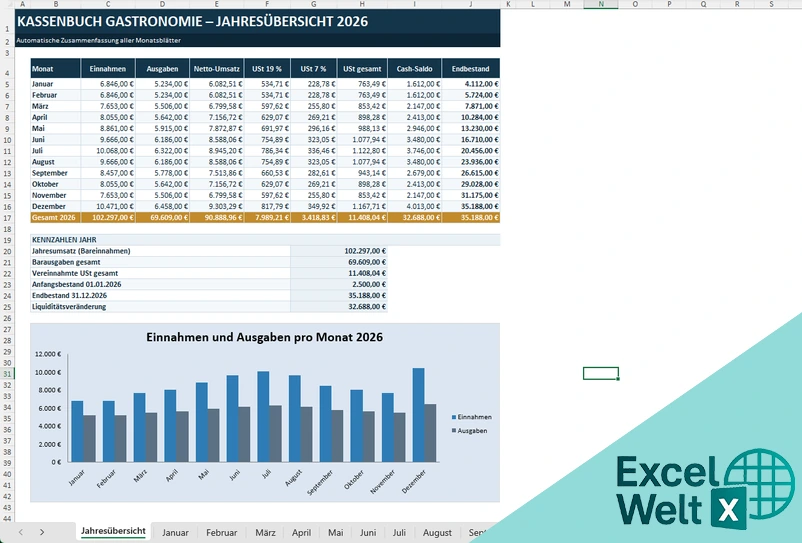Viewport: 802px width, 543px height.
Task: Click the Netto-Umsatz column header cell
Action: pyautogui.click(x=217, y=69)
